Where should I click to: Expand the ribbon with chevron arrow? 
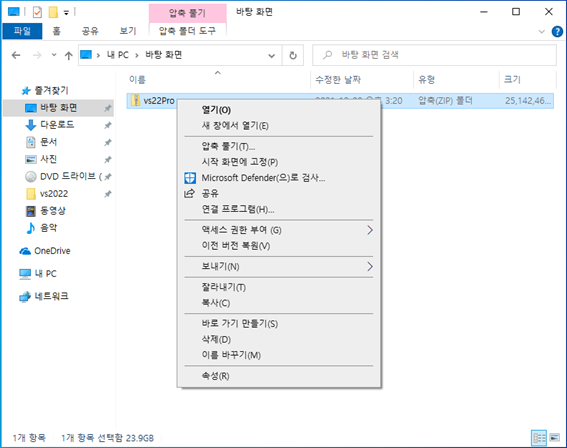point(541,31)
